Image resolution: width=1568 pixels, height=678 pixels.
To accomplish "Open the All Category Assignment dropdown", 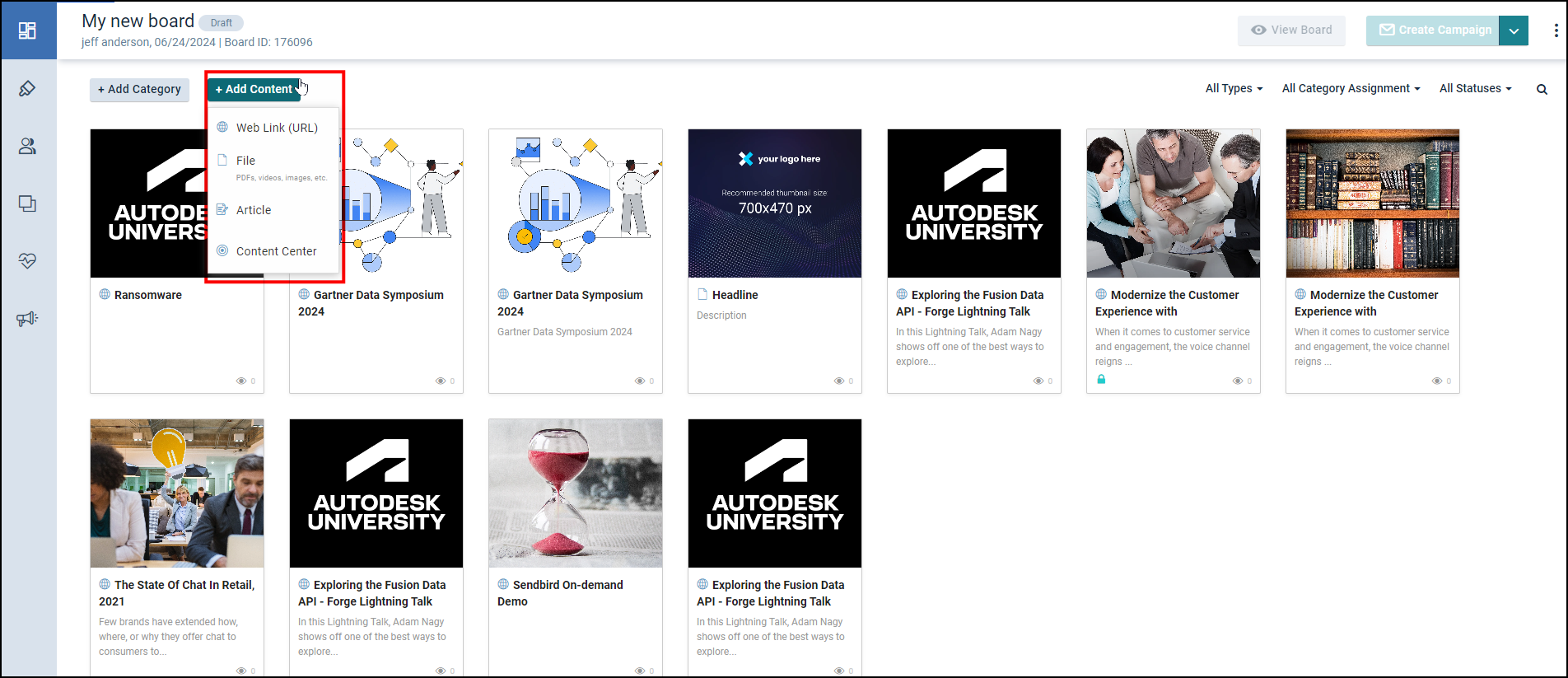I will [1351, 88].
